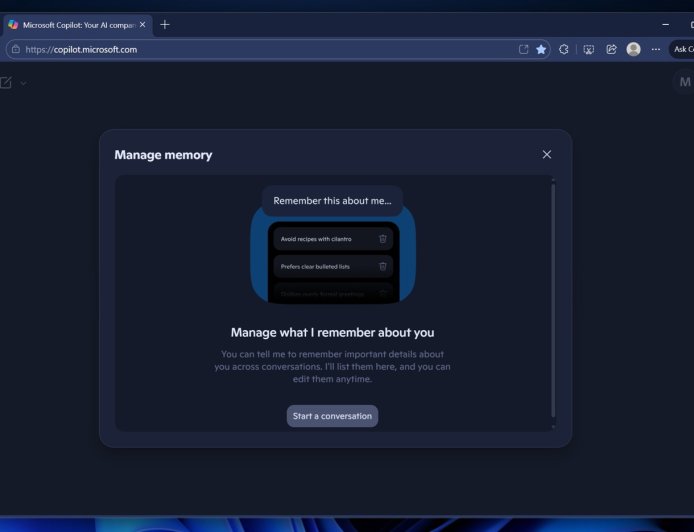This screenshot has width=694, height=532.
Task: Open the browser three-dots settings menu
Action: 655,49
